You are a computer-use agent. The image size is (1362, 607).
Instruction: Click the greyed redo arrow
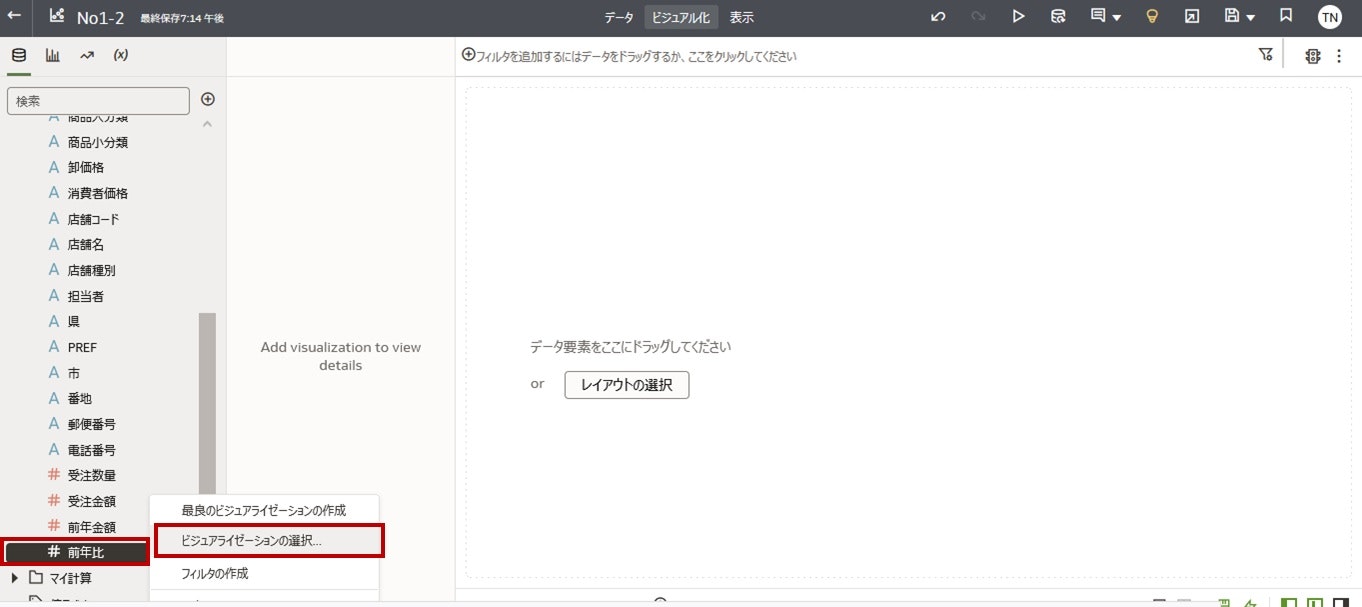(x=978, y=16)
